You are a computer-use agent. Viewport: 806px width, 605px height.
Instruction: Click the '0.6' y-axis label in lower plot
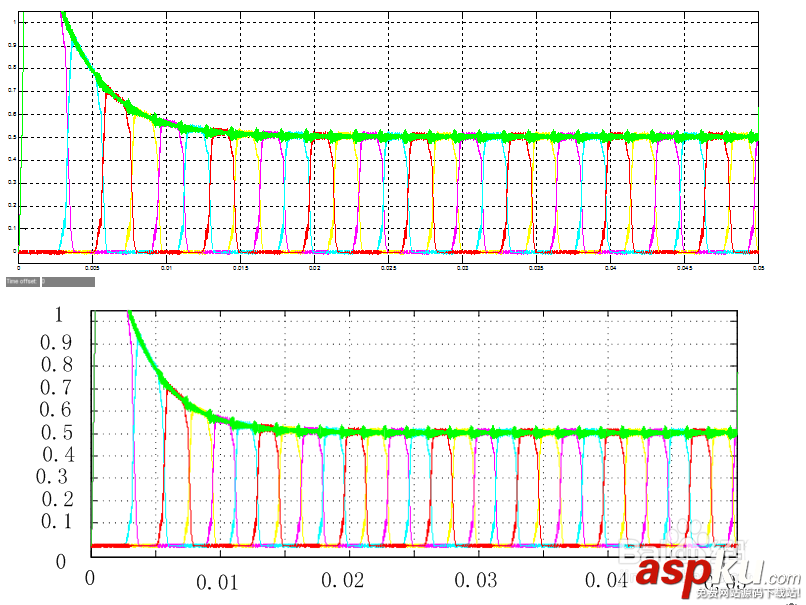pyautogui.click(x=56, y=410)
